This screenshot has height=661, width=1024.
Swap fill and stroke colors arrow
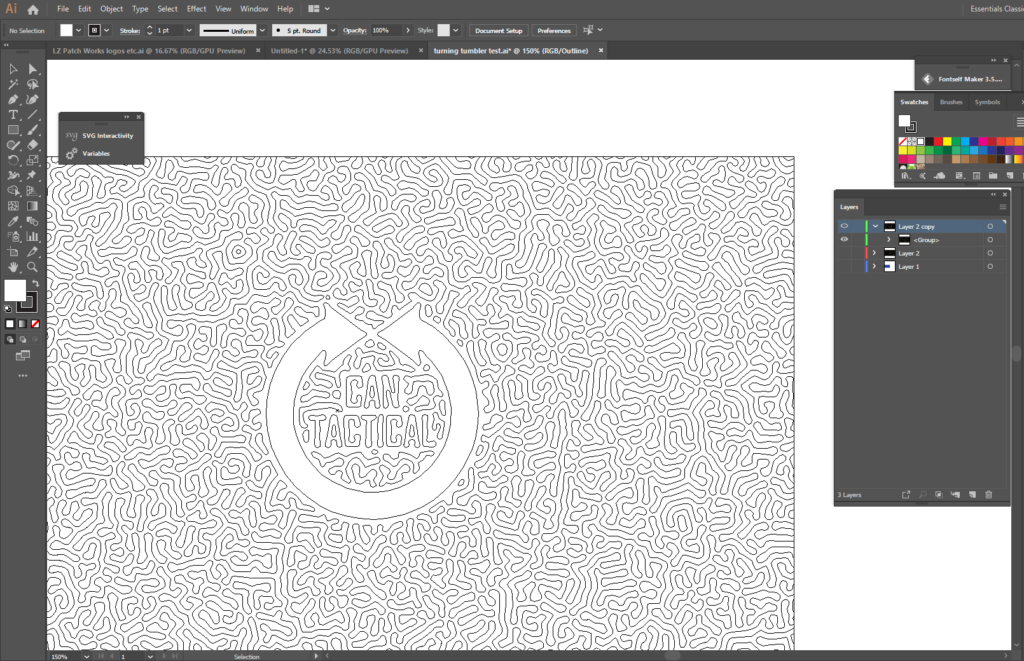coord(35,283)
